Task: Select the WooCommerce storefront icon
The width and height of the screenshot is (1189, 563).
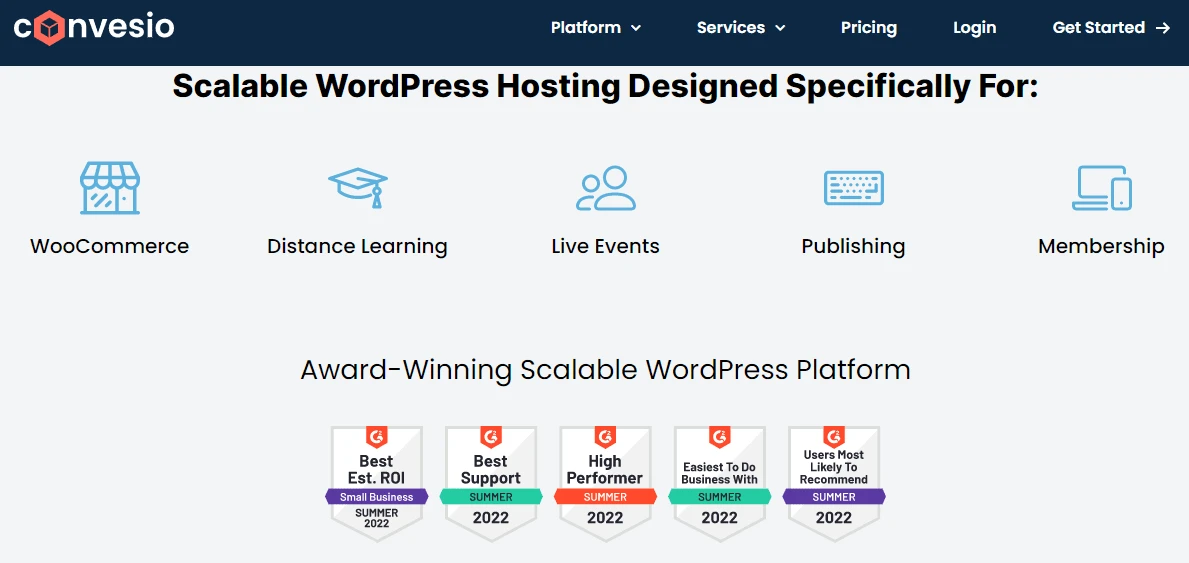Action: click(110, 188)
